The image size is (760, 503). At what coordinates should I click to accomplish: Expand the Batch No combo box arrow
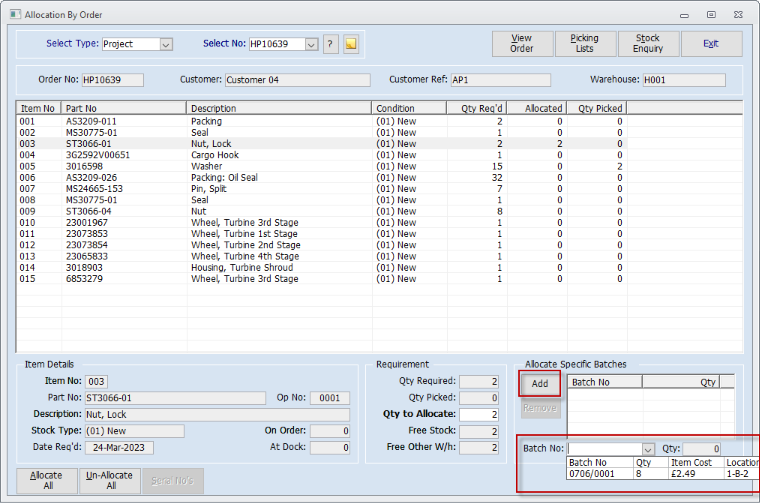(648, 449)
